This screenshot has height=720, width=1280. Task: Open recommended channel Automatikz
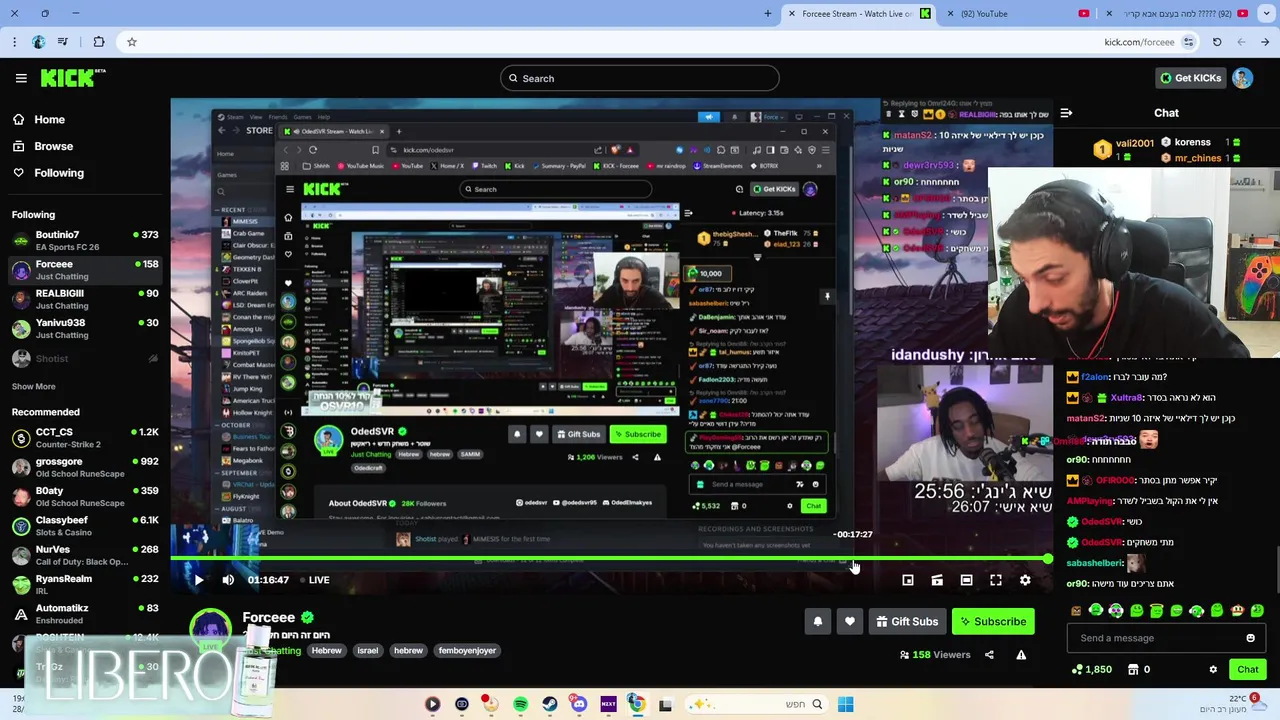point(85,613)
